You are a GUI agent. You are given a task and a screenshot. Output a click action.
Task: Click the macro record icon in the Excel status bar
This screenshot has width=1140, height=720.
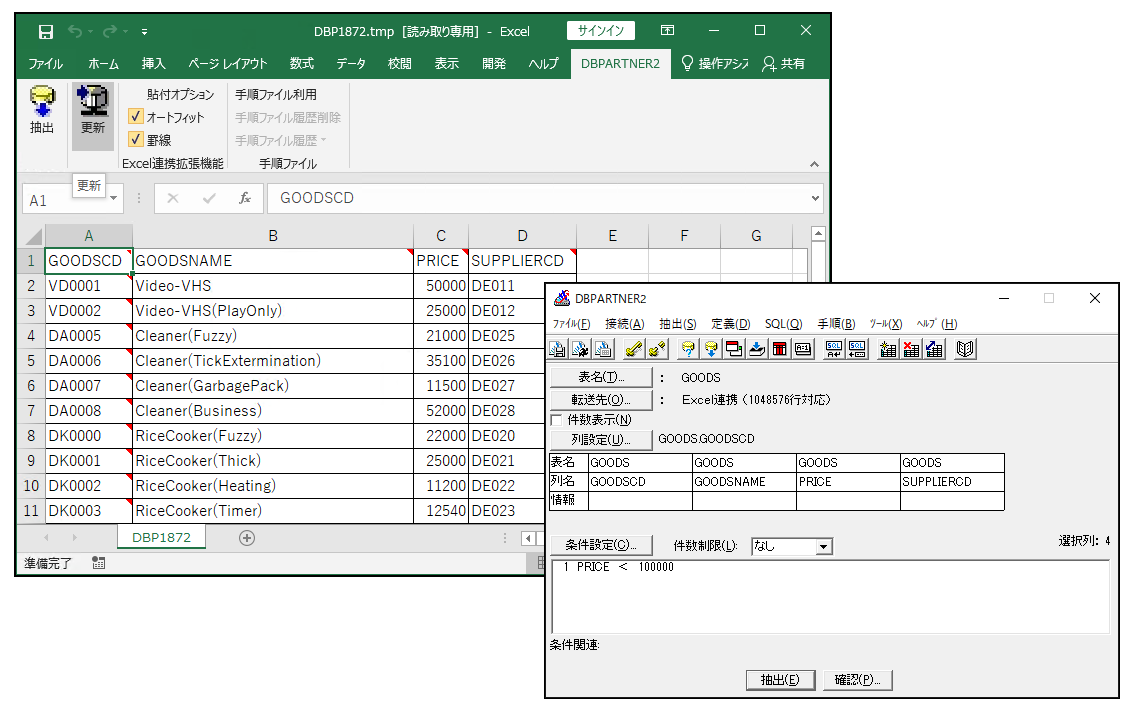[99, 563]
